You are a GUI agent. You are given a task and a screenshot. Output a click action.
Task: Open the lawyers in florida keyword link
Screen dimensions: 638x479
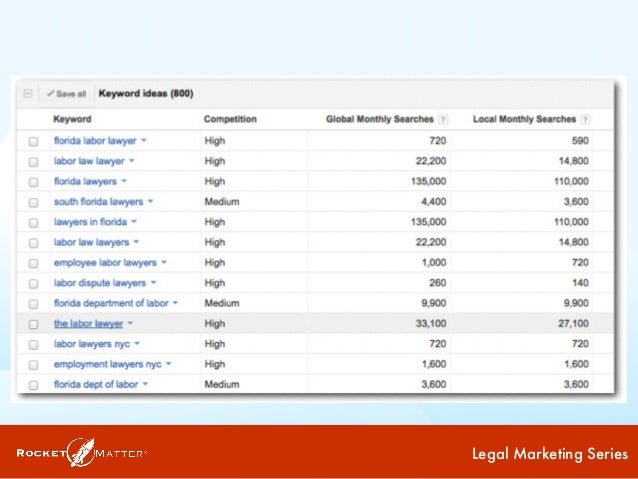(90, 222)
